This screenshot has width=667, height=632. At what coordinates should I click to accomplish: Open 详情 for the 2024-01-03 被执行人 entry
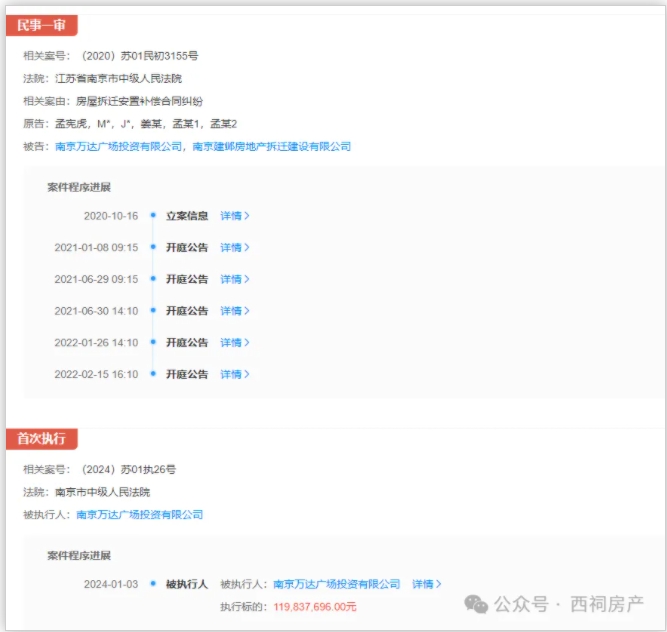[425, 584]
